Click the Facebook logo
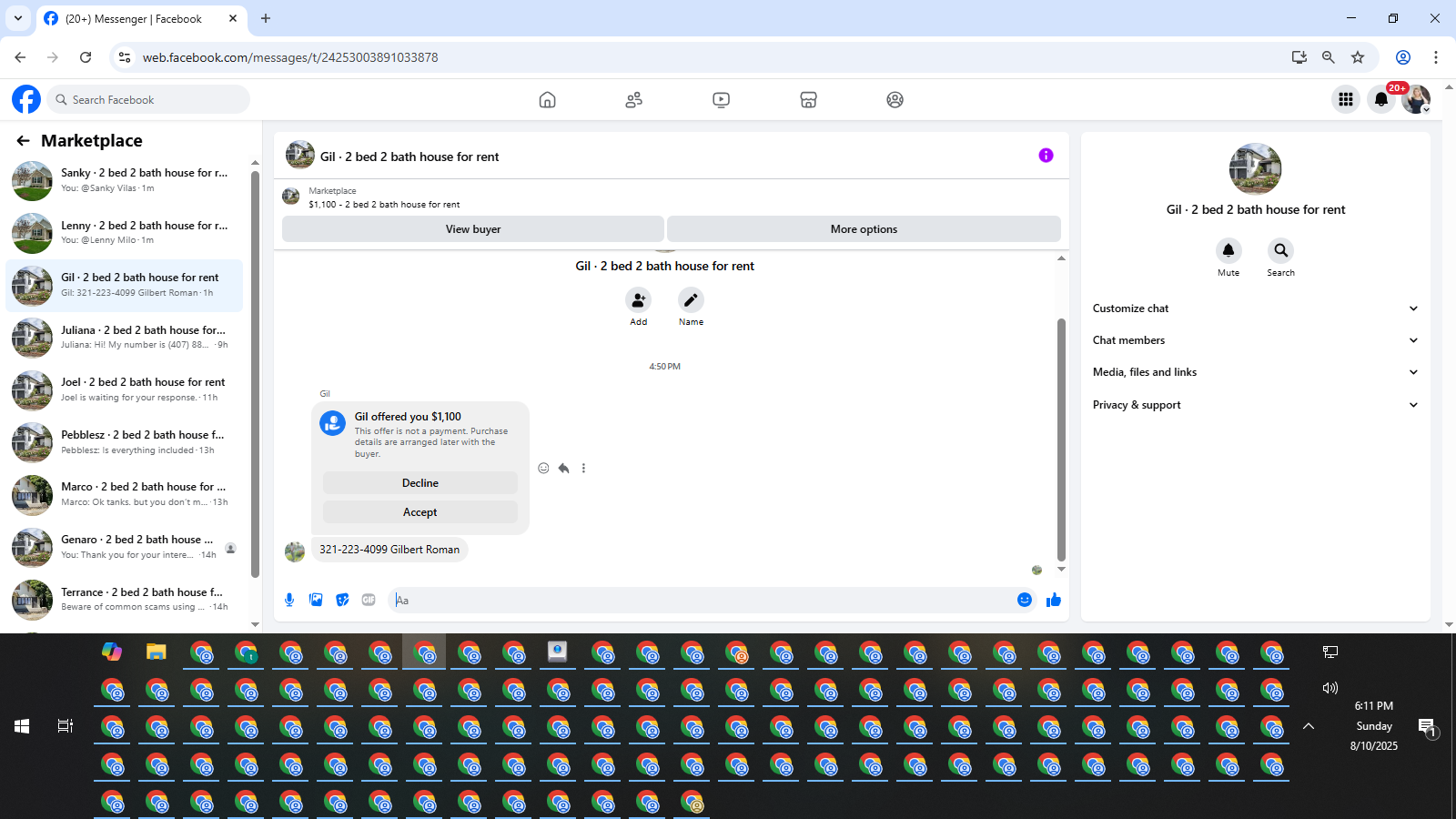 (x=26, y=99)
